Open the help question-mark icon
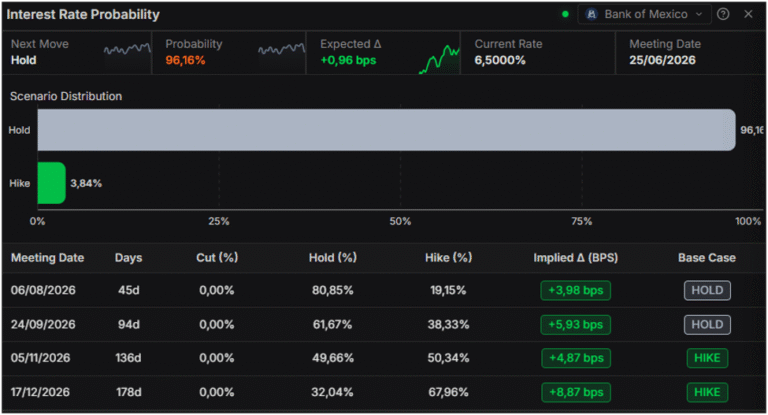 (x=723, y=14)
